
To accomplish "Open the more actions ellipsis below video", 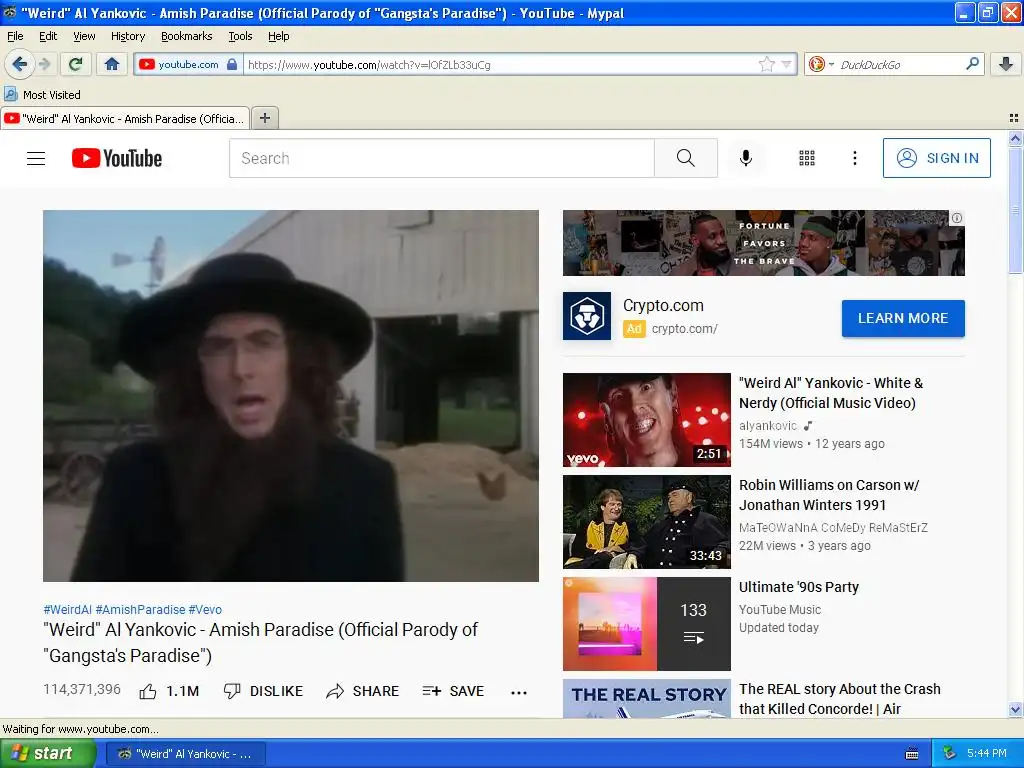I will coord(519,692).
